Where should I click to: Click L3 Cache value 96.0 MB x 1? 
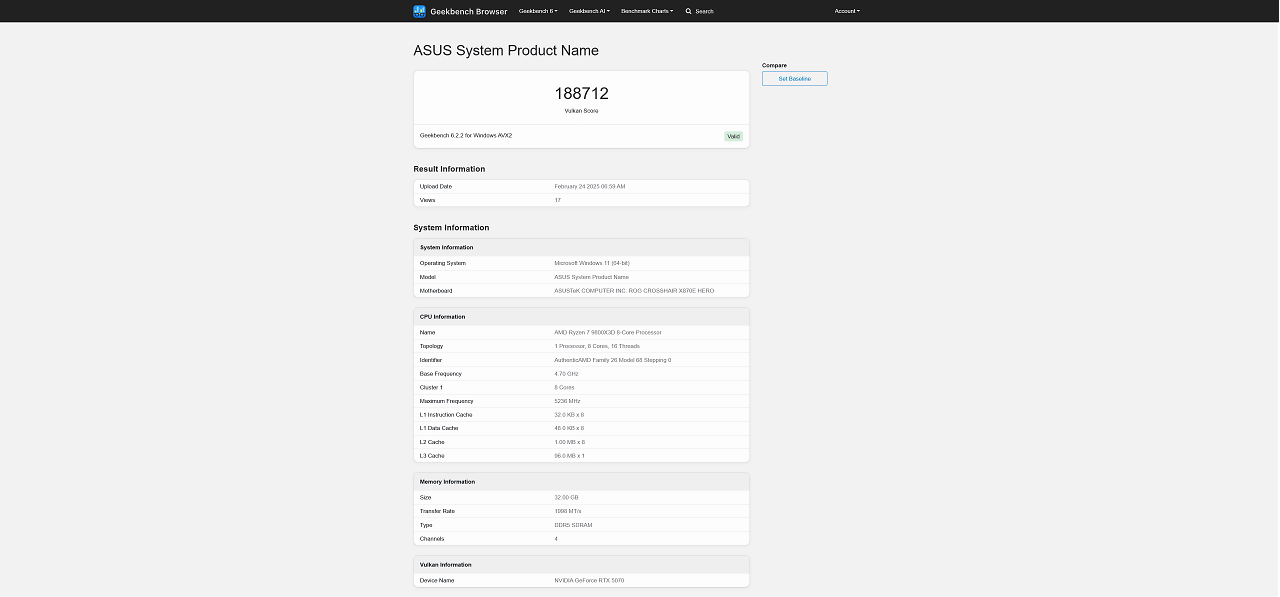569,456
